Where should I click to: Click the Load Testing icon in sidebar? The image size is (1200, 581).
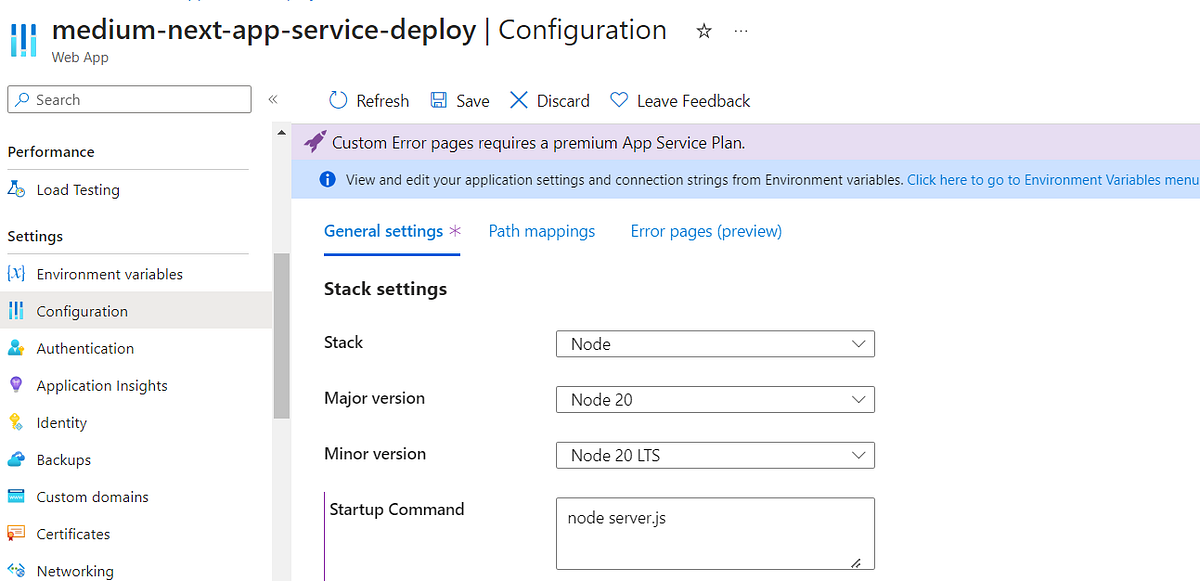[16, 189]
